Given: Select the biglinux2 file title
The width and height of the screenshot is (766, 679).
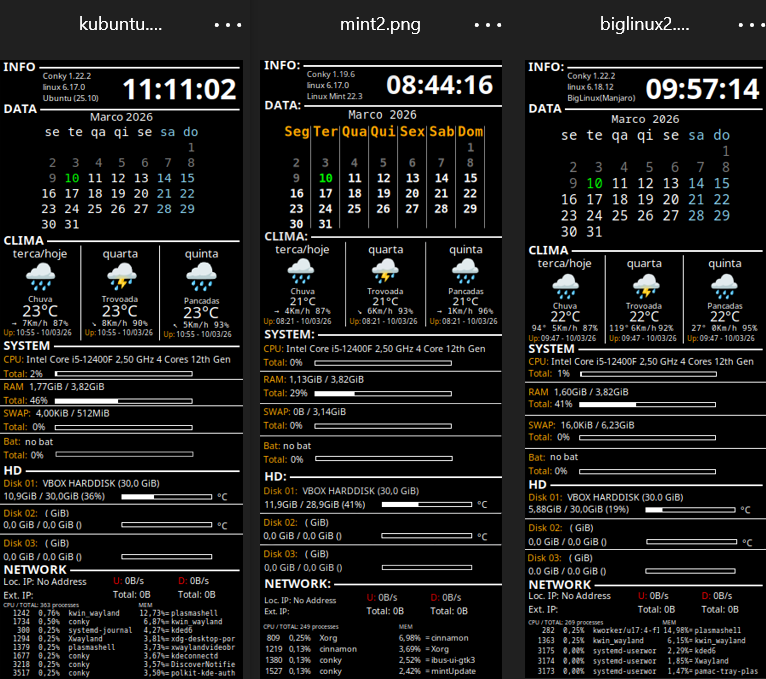Looking at the screenshot, I should [x=644, y=25].
